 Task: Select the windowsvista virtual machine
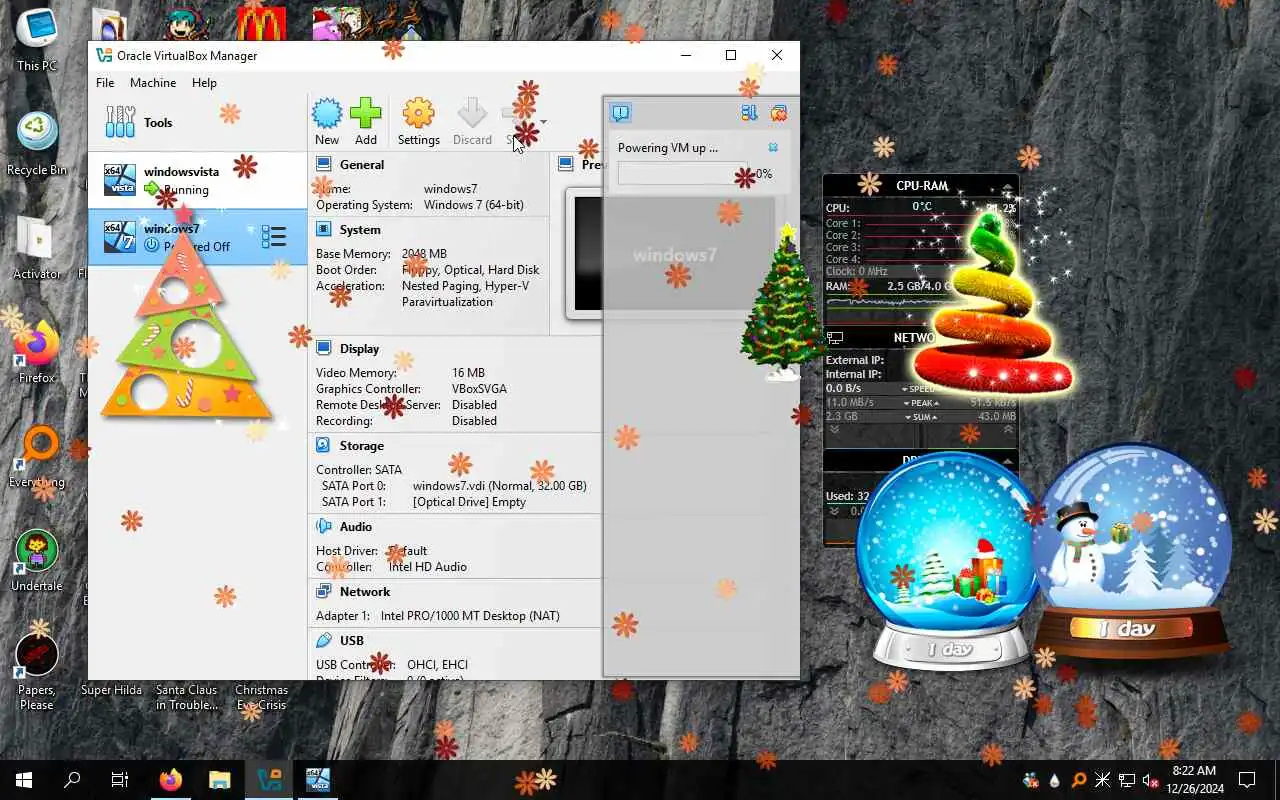pyautogui.click(x=196, y=180)
